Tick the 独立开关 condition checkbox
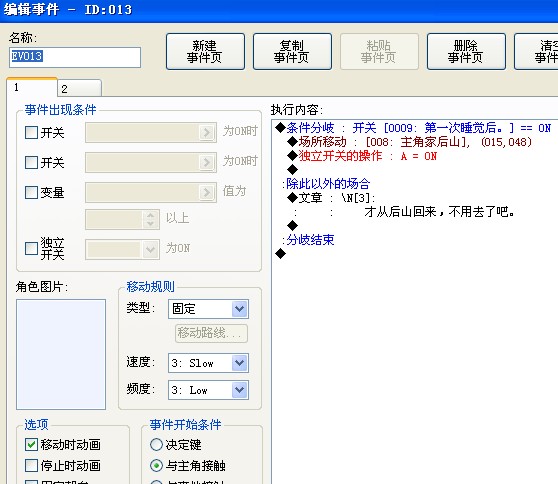Screen dimensions: 558x484 click(x=31, y=248)
